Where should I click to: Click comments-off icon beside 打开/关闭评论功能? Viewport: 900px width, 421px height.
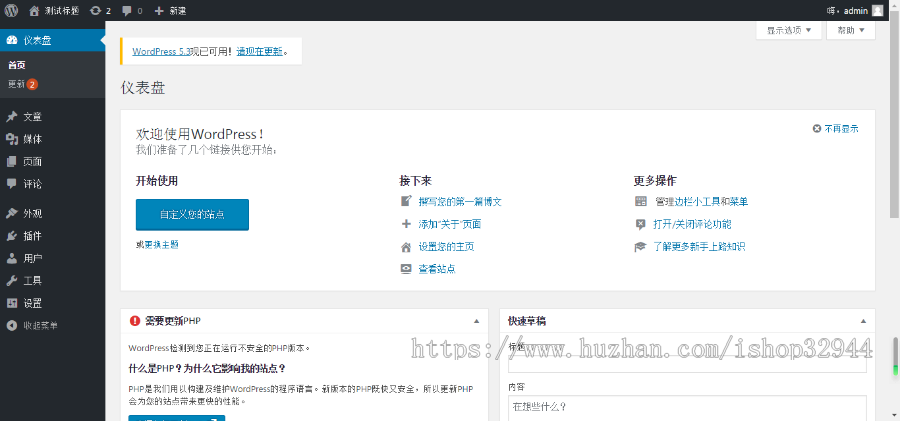641,224
